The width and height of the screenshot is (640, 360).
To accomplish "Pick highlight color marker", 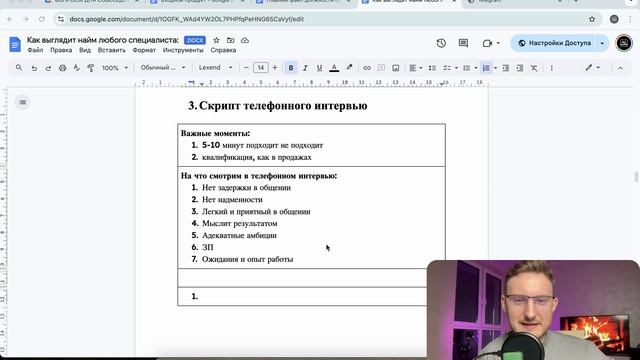I will [349, 68].
